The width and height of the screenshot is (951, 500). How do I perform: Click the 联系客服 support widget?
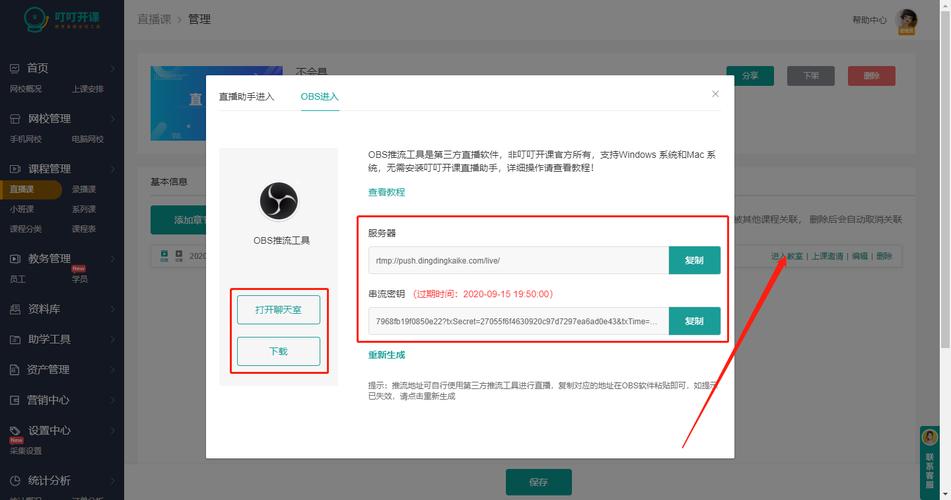[x=930, y=456]
